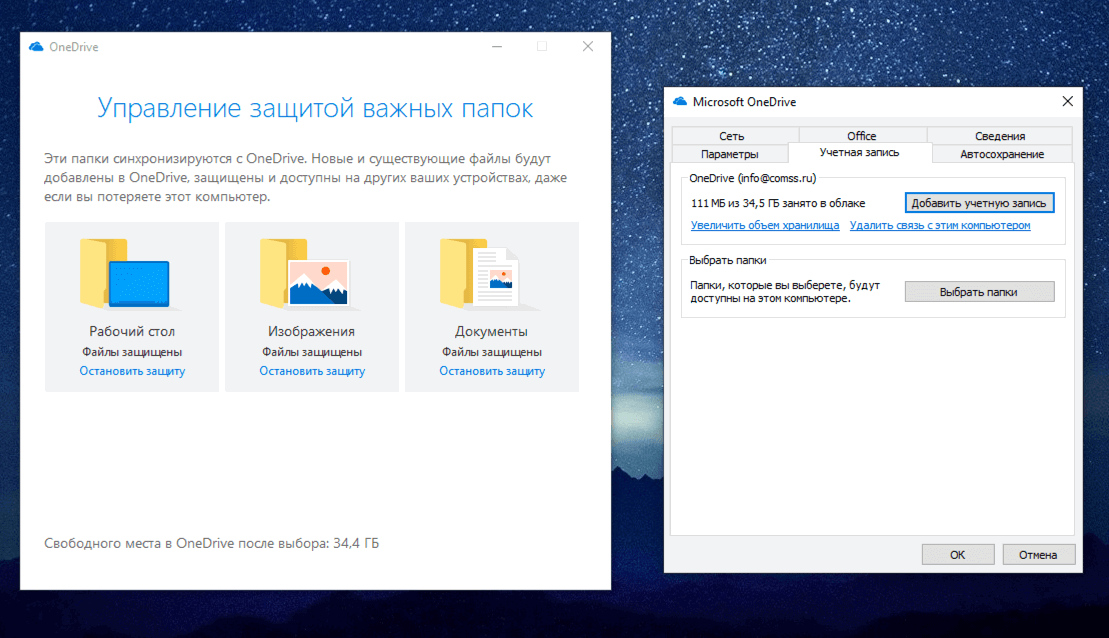Select the Изображения folder icon
The height and width of the screenshot is (638, 1109).
(311, 275)
